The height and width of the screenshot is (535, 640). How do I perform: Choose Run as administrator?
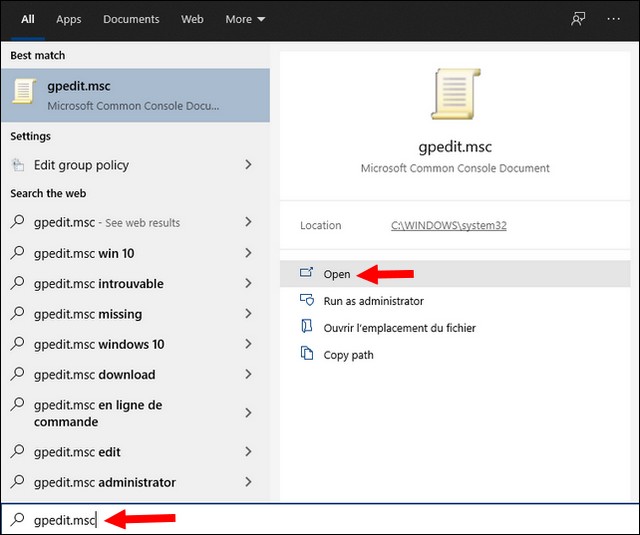(373, 301)
